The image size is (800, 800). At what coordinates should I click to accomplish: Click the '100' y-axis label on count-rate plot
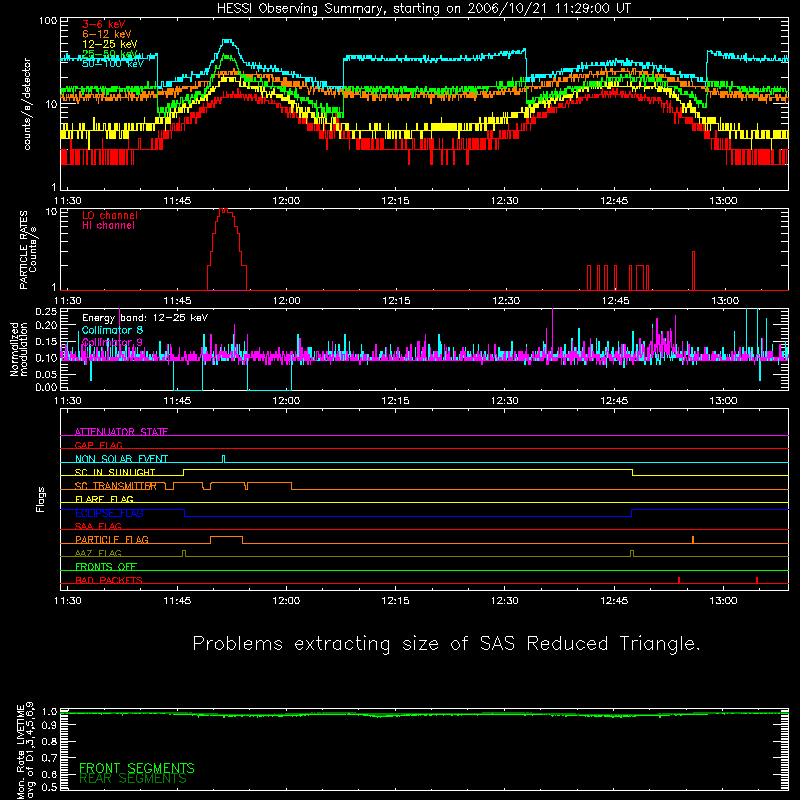coord(48,21)
